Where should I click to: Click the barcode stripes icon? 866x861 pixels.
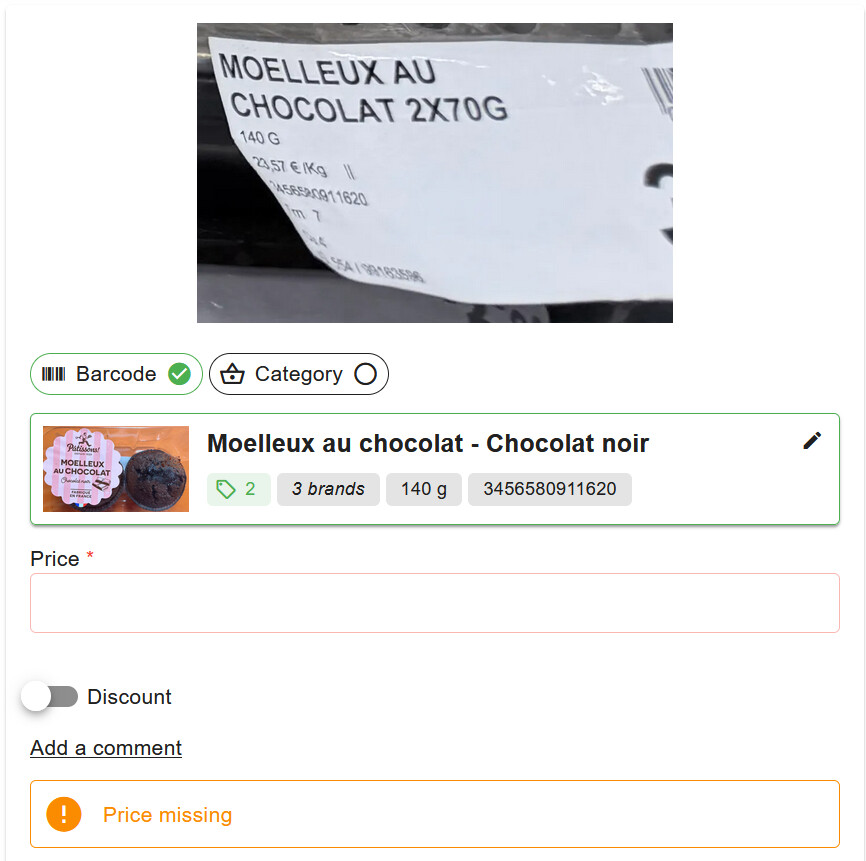[54, 374]
